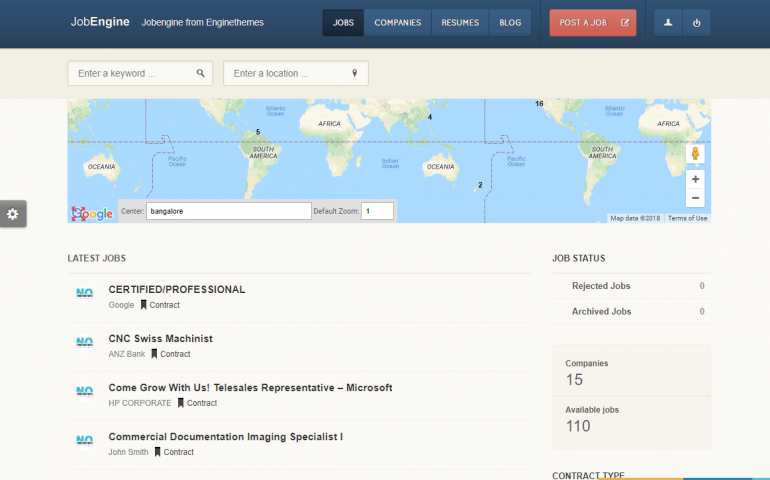
Task: Click the John Smith company link
Action: click(x=128, y=452)
